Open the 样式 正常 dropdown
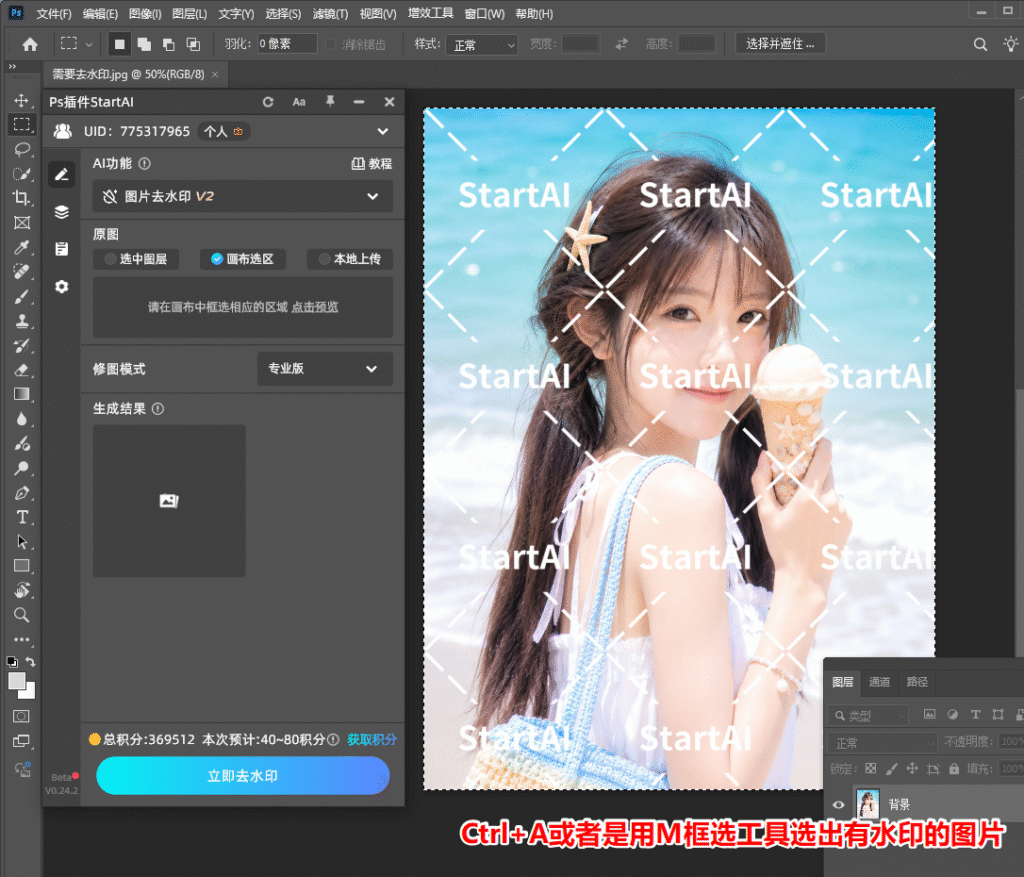 point(482,45)
